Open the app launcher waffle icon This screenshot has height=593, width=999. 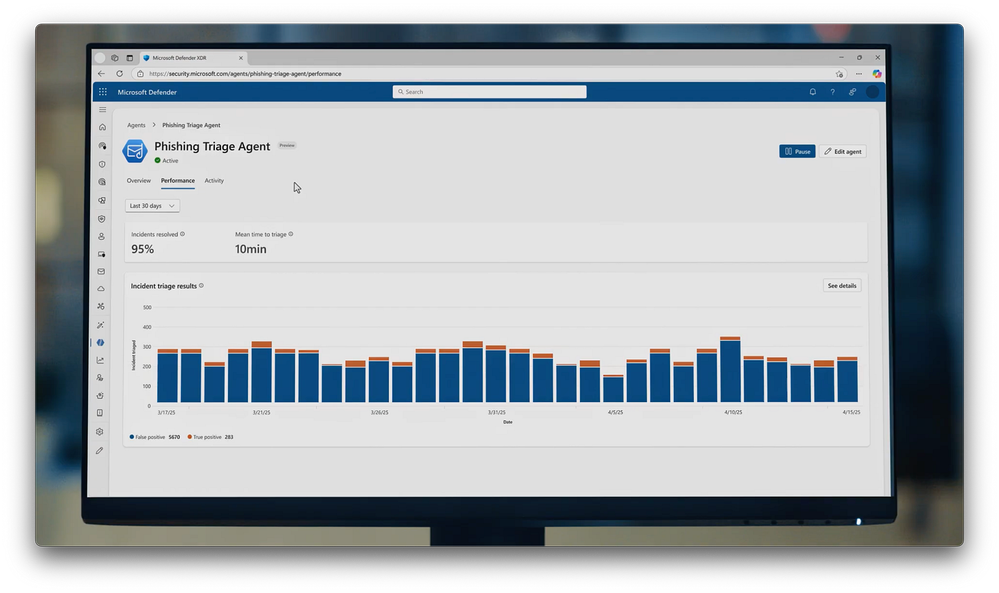tap(103, 92)
